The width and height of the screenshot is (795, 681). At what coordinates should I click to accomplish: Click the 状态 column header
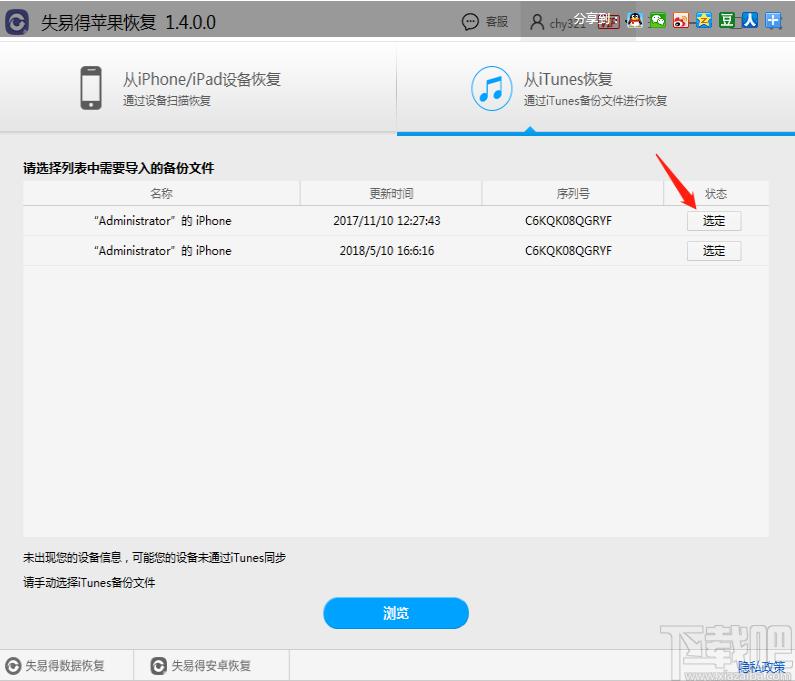coord(716,193)
